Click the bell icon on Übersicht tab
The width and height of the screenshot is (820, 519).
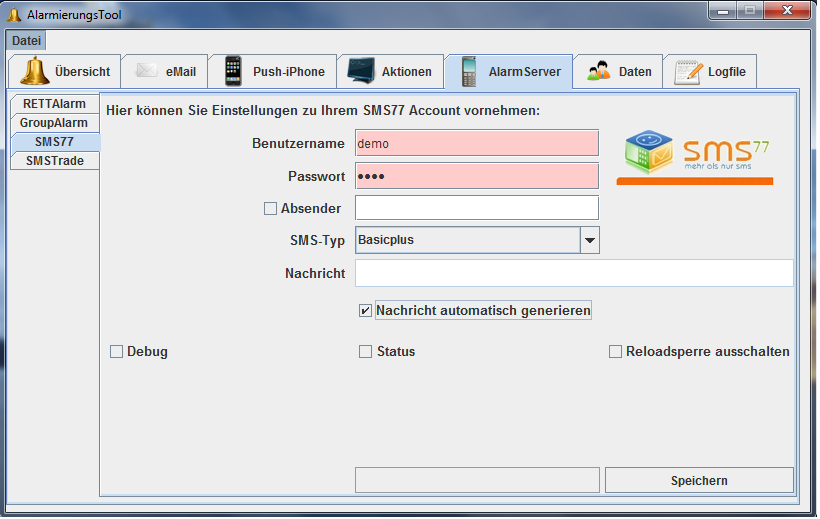[34, 72]
